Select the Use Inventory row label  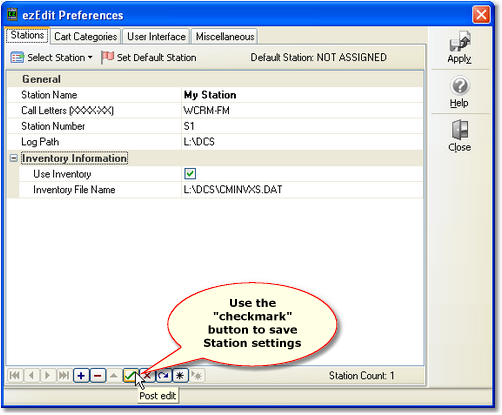[62, 174]
